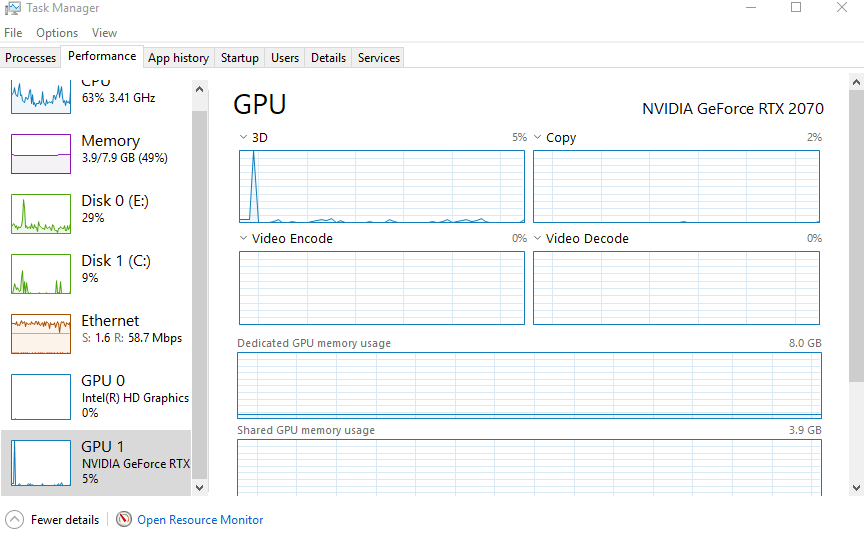Screen dimensions: 864x544
Task: Open the Options menu
Action: [x=57, y=33]
